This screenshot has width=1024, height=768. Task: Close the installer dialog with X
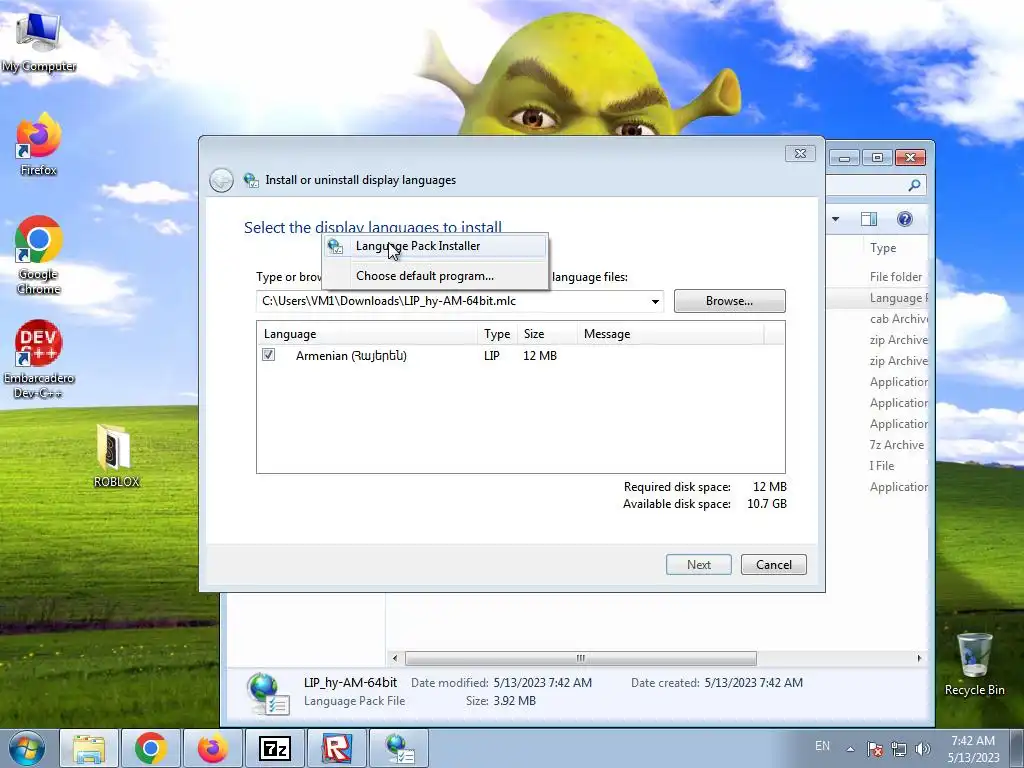pos(800,153)
